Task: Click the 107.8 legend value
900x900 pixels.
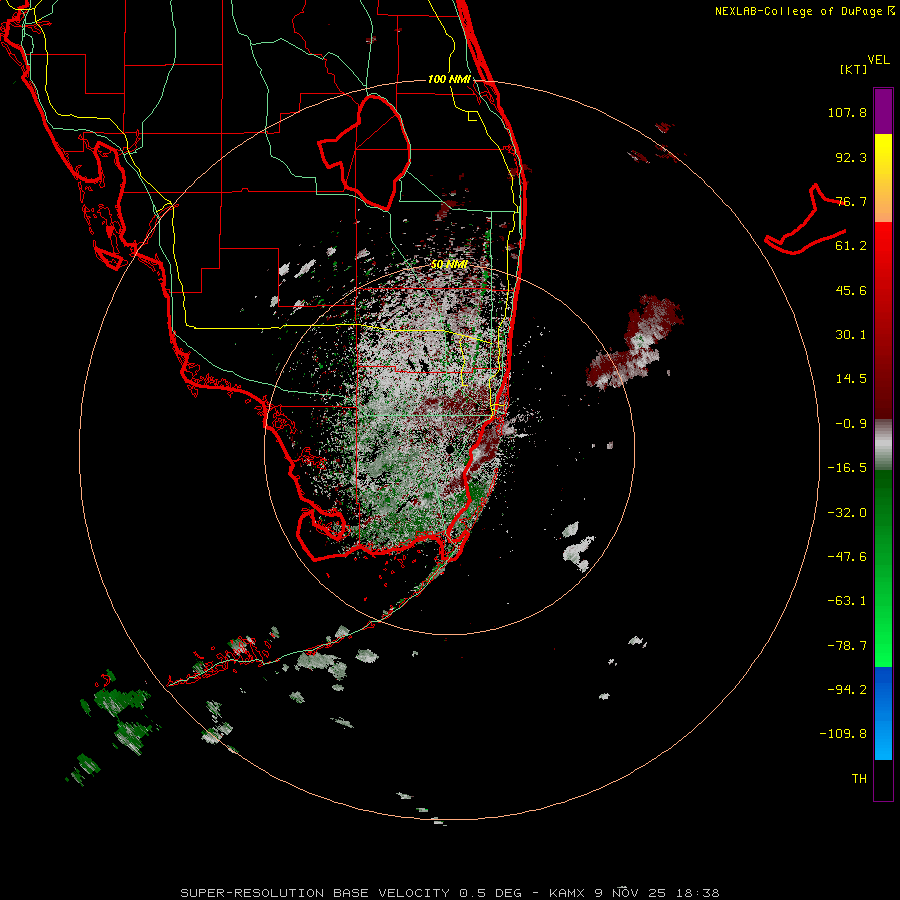Action: click(x=847, y=112)
